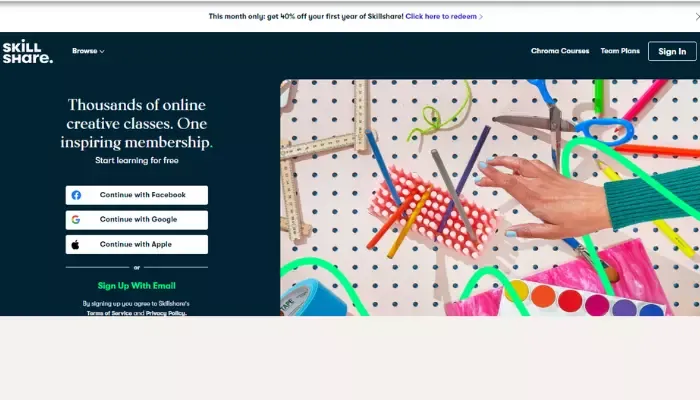This screenshot has width=700, height=400.
Task: Click the Skillshare logo
Action: pos(28,51)
